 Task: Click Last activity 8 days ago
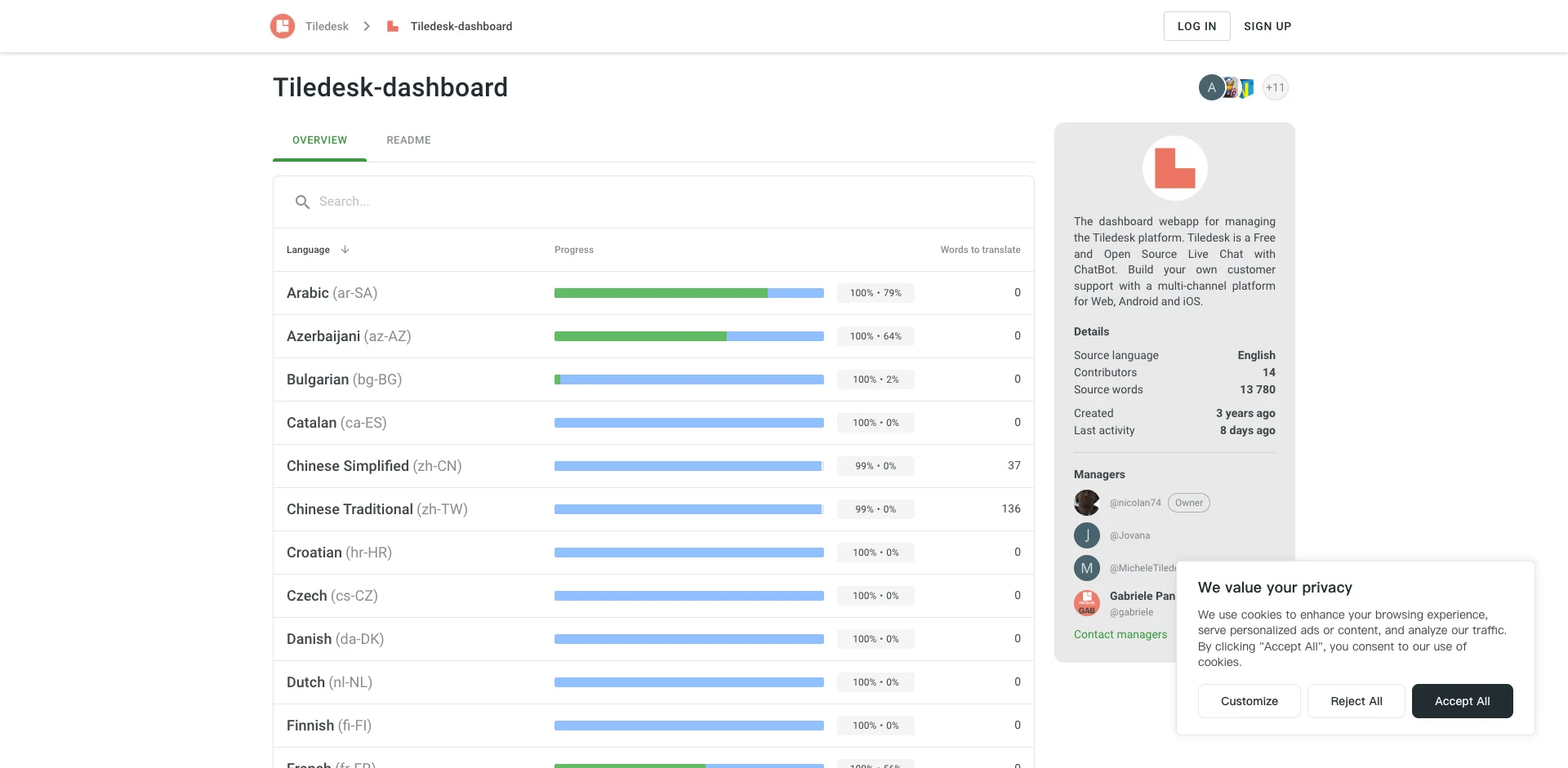click(x=1248, y=431)
